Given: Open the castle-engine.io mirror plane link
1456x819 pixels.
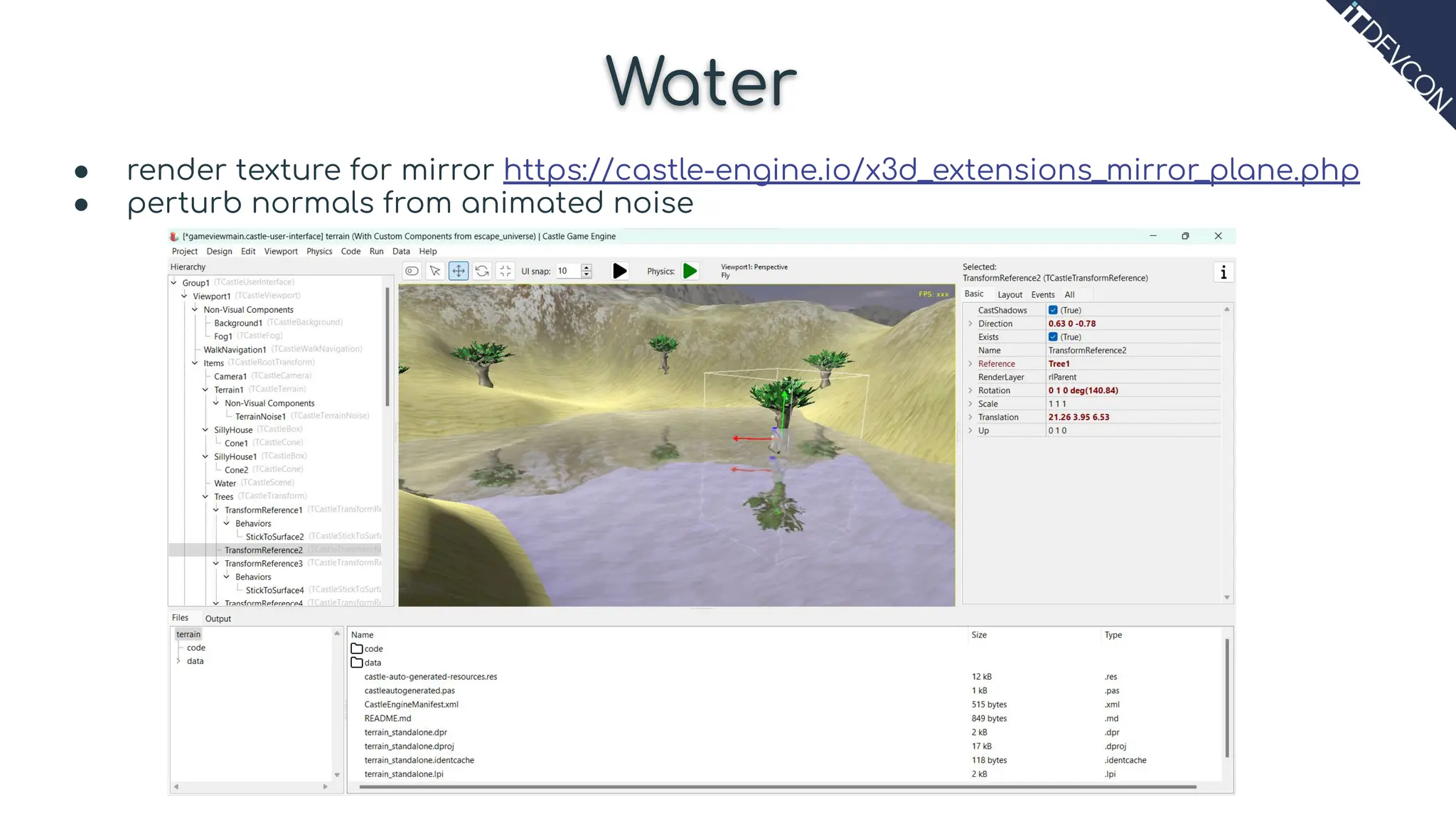Looking at the screenshot, I should pyautogui.click(x=931, y=170).
